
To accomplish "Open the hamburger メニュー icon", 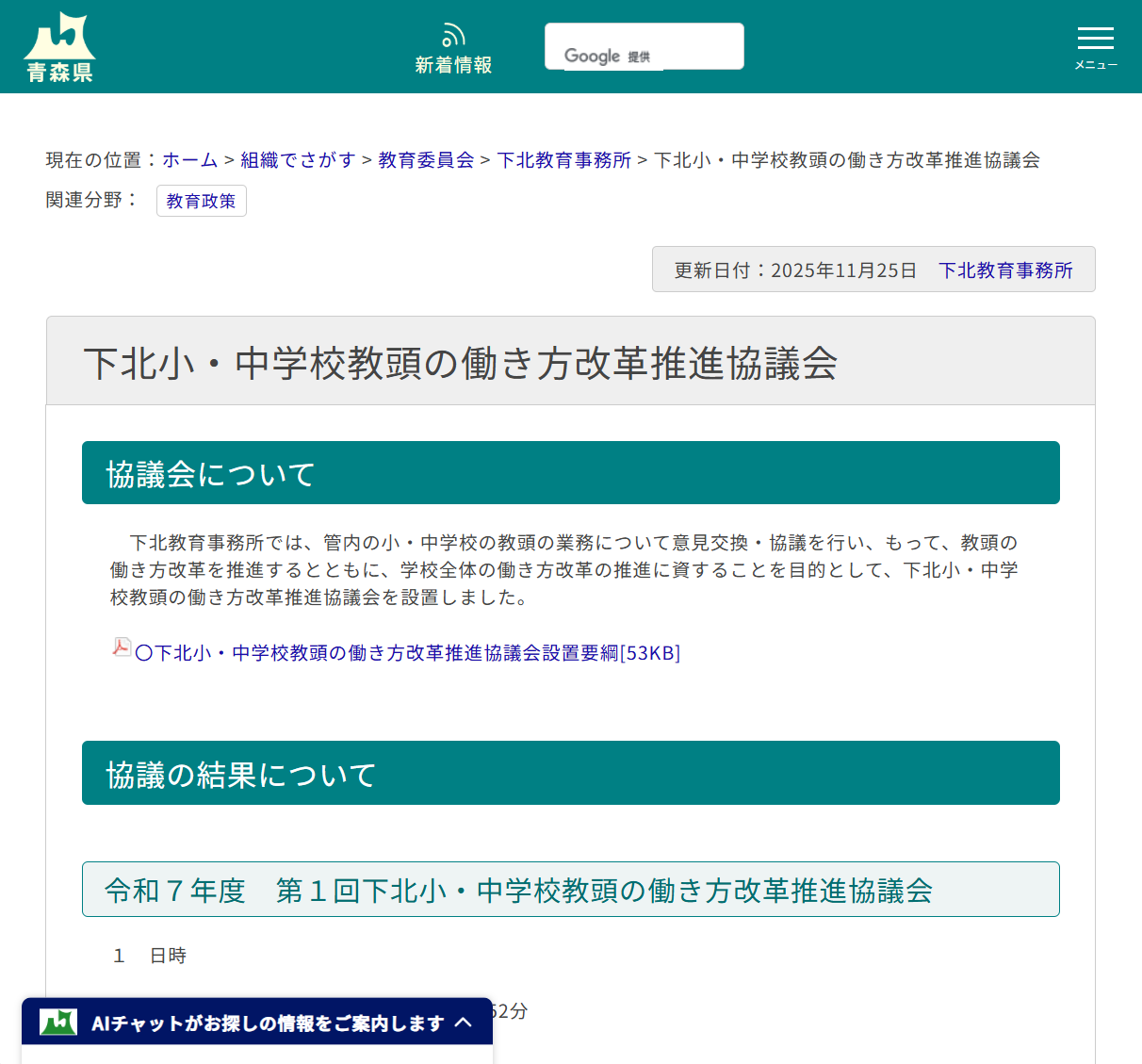I will tap(1095, 40).
